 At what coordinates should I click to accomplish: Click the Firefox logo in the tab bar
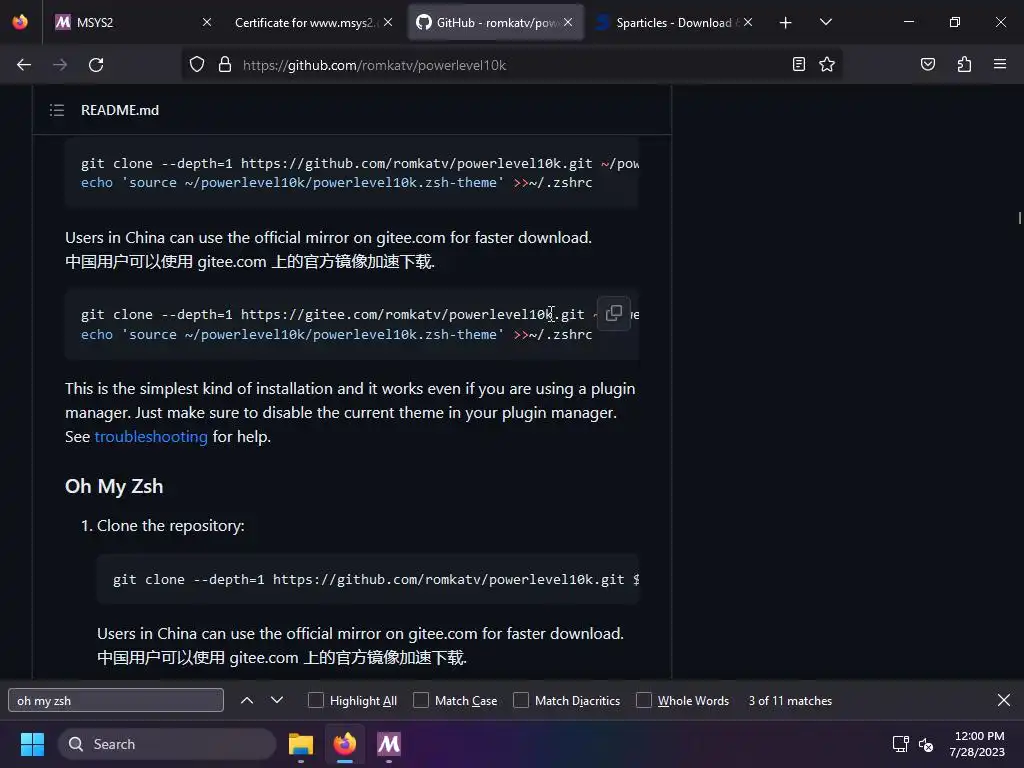click(20, 22)
